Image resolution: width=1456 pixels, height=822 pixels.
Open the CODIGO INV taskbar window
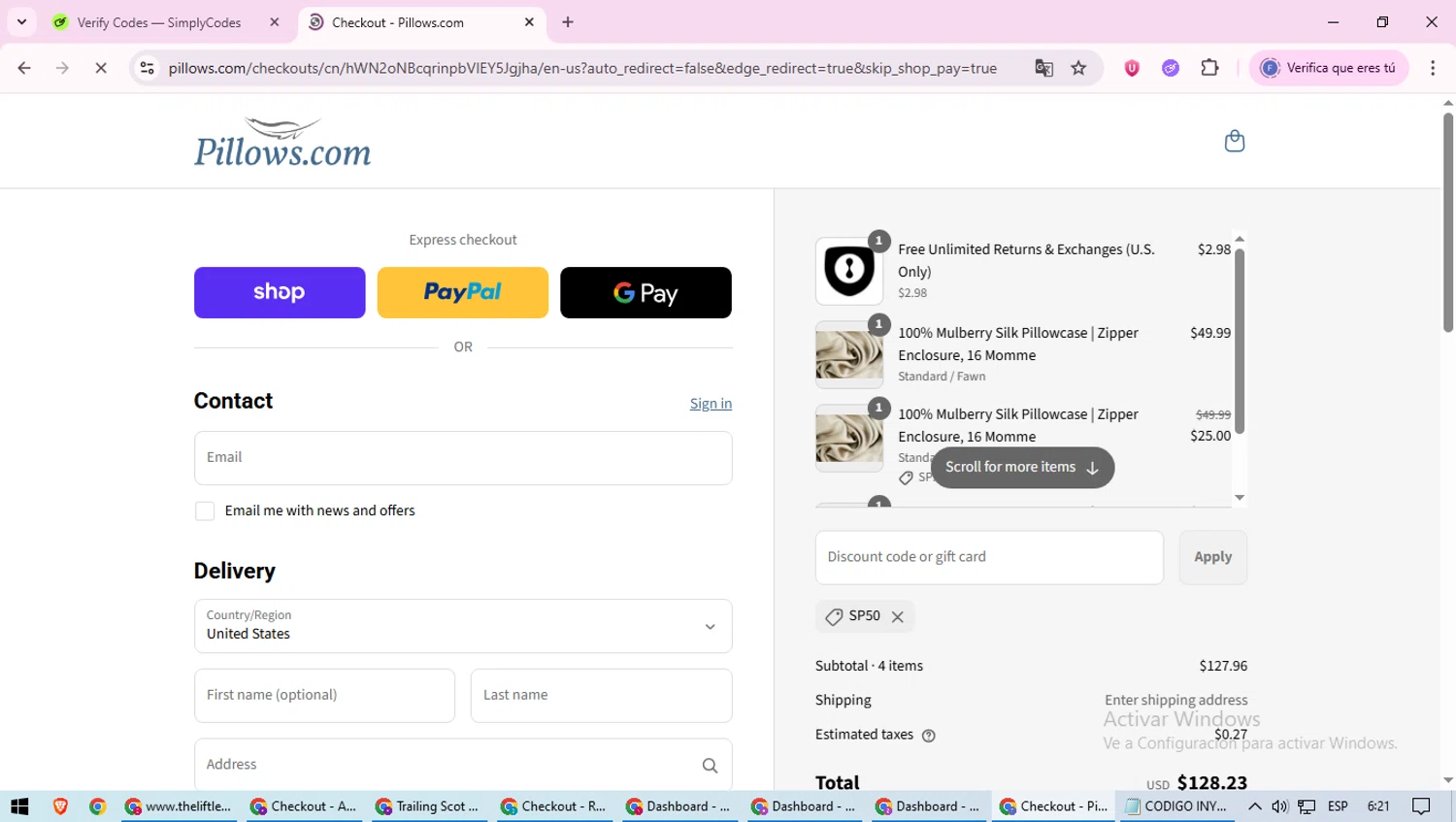(x=1176, y=806)
